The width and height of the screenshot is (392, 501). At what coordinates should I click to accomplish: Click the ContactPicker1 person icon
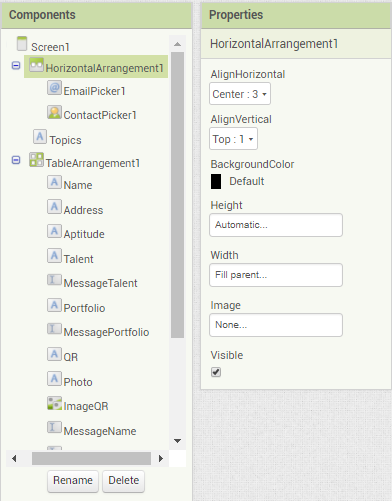click(x=54, y=112)
